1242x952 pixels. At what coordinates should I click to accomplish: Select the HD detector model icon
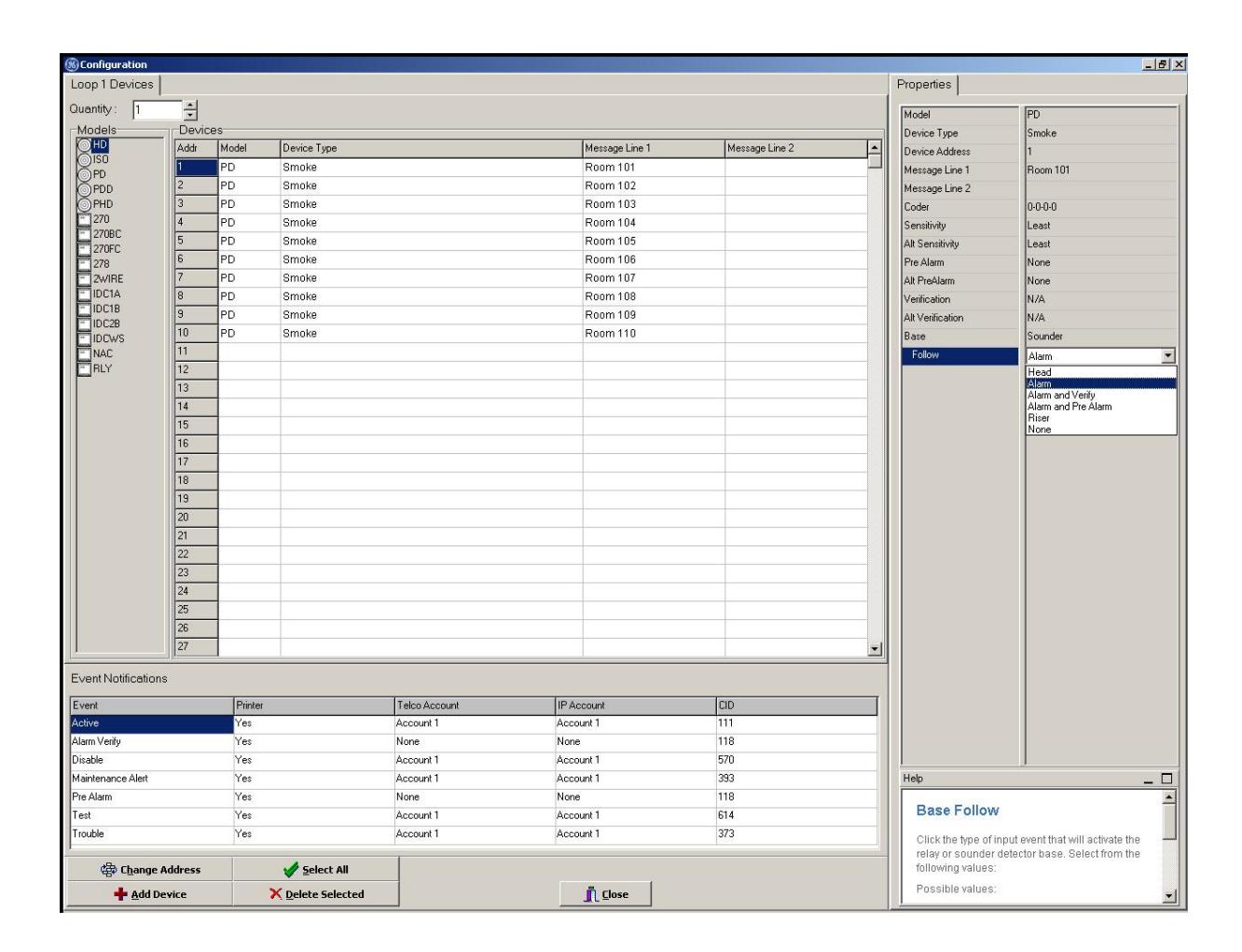84,145
